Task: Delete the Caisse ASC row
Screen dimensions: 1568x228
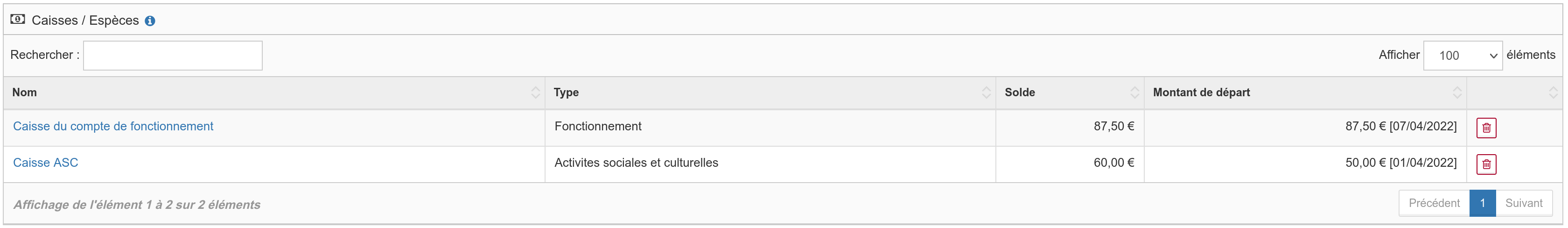Action: (1486, 164)
